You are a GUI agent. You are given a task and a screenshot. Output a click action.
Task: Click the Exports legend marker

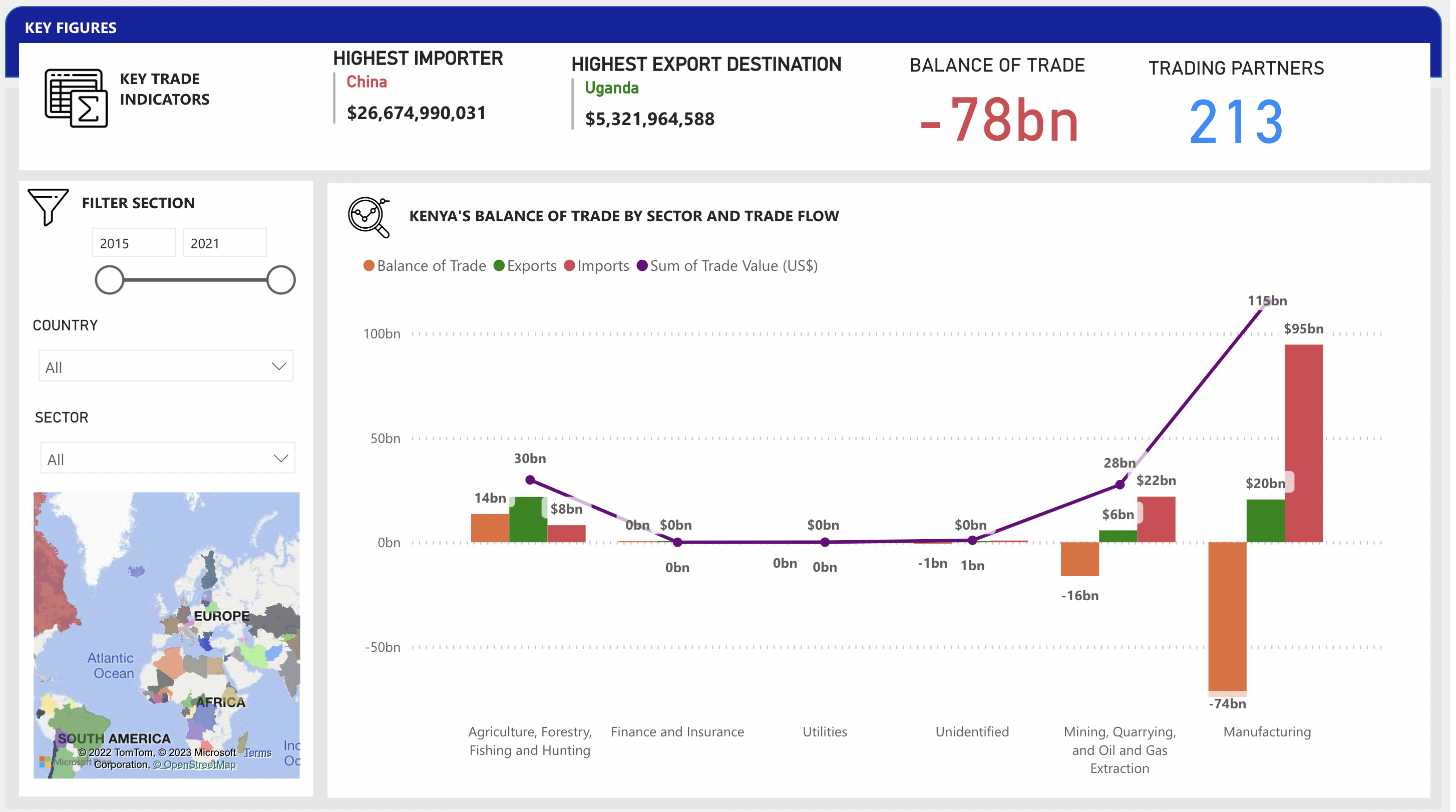coord(500,266)
